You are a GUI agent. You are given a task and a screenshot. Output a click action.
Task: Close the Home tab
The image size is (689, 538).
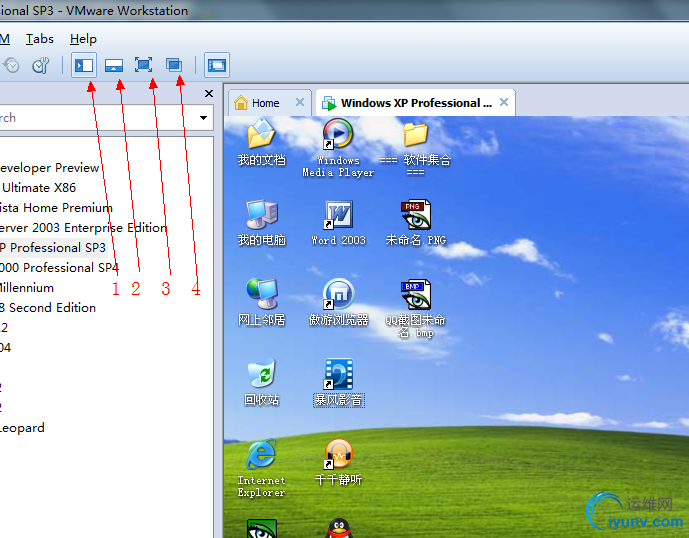click(300, 102)
